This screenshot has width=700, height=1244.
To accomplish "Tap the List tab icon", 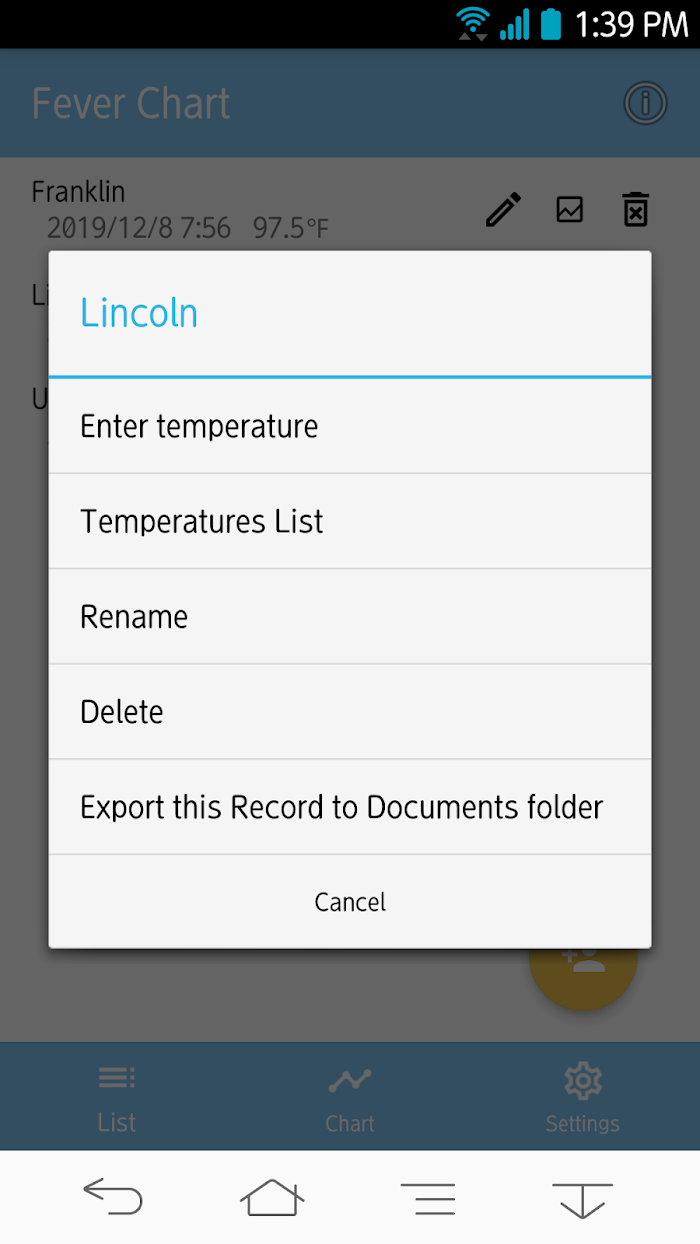I will pos(117,1078).
